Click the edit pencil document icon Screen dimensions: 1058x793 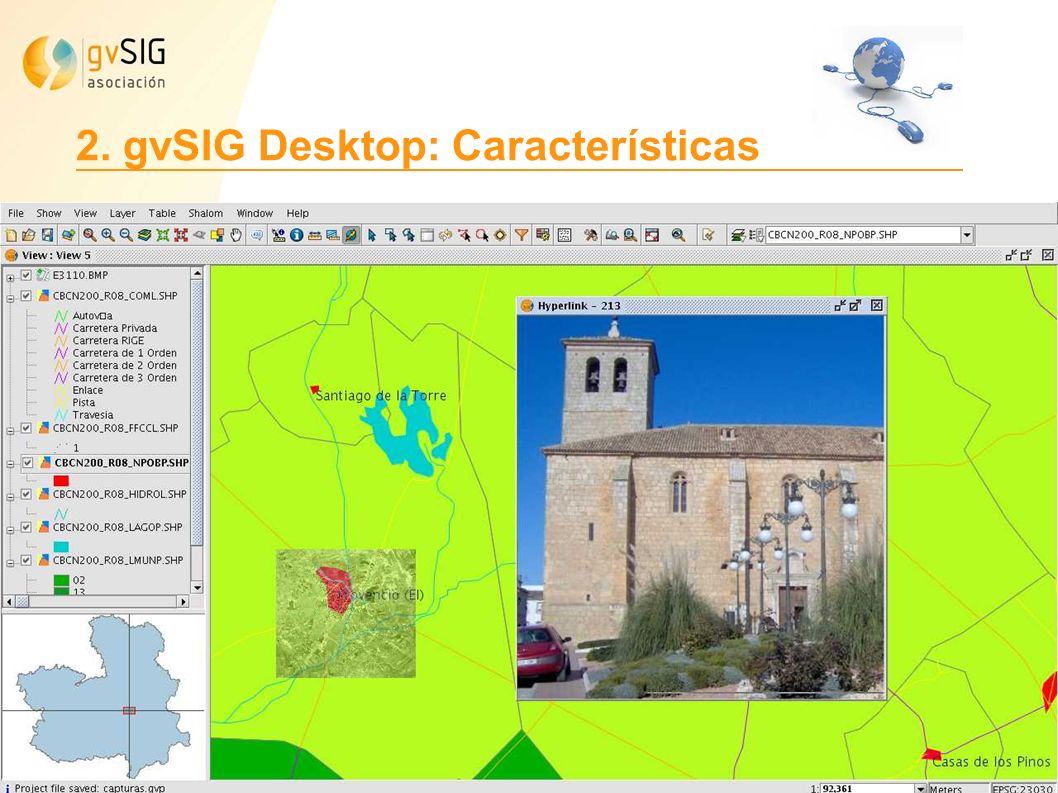(x=708, y=235)
